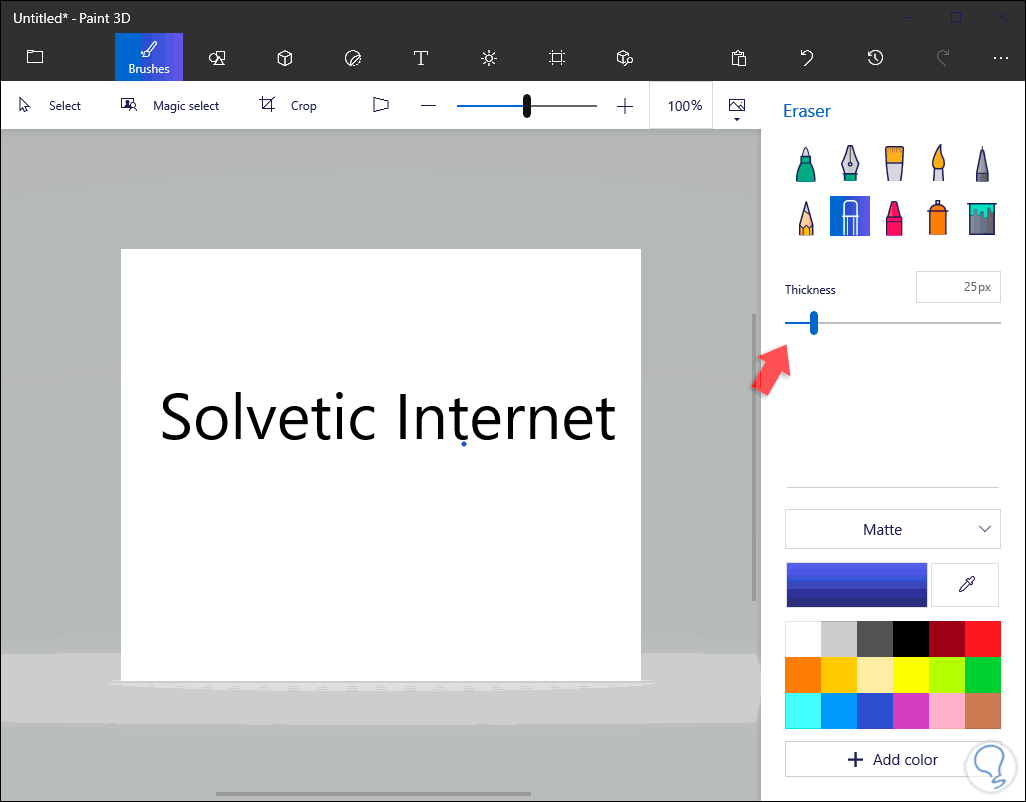Select the Marker brush tool
Screen dimensions: 1026x802
point(805,163)
